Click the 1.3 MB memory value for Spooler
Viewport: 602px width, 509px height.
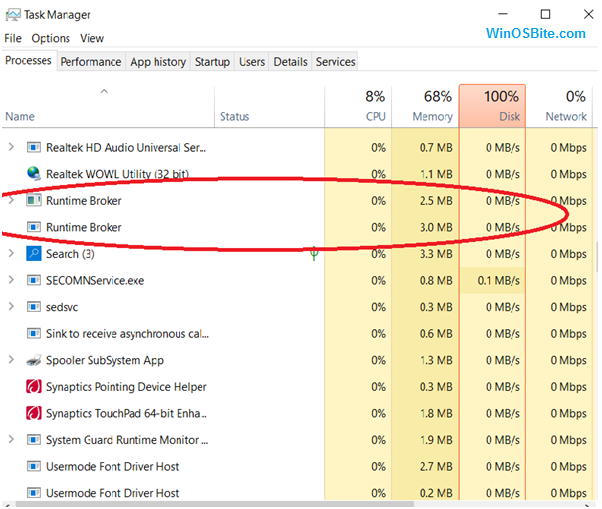[x=436, y=360]
